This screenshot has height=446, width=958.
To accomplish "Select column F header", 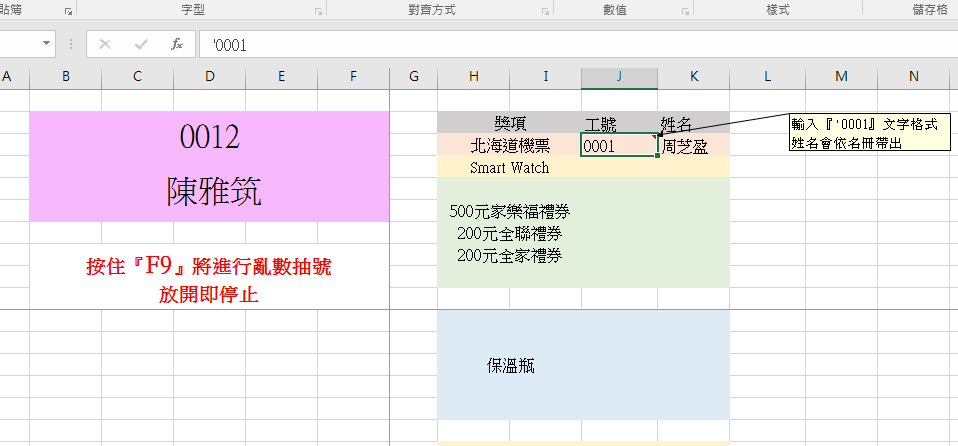I will tap(354, 76).
